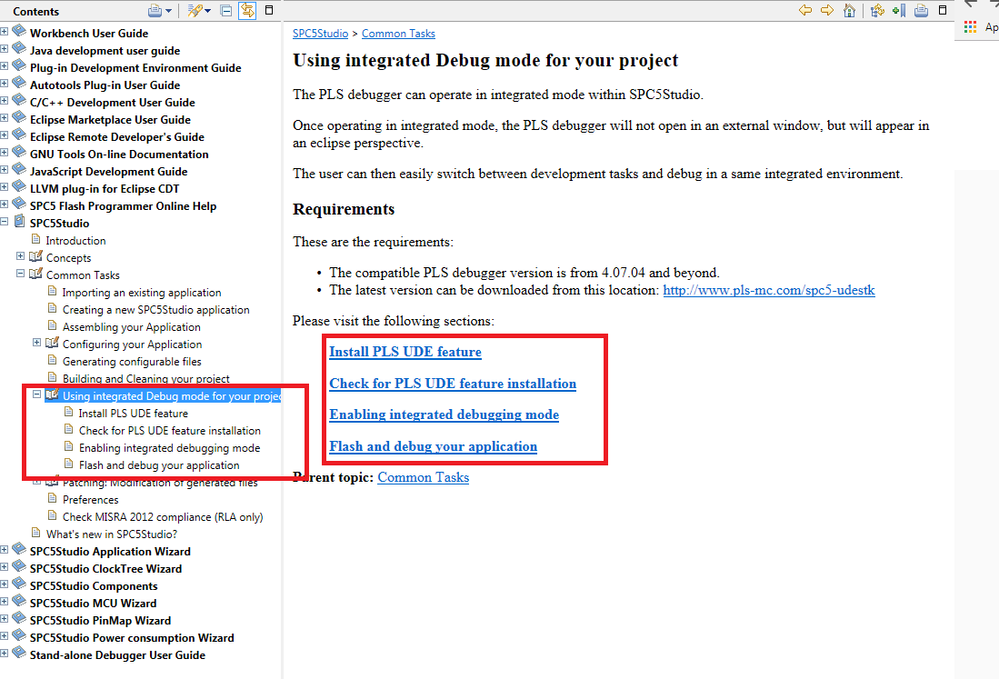999x679 pixels.
Task: Expand GNU Tools On-line Documentation node
Action: click(x=4, y=152)
